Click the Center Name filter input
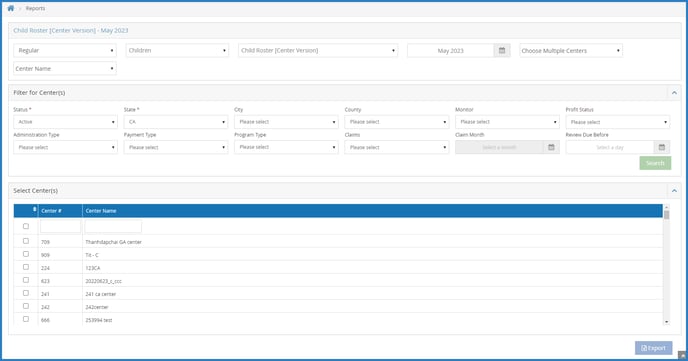The width and height of the screenshot is (688, 361). (x=113, y=226)
